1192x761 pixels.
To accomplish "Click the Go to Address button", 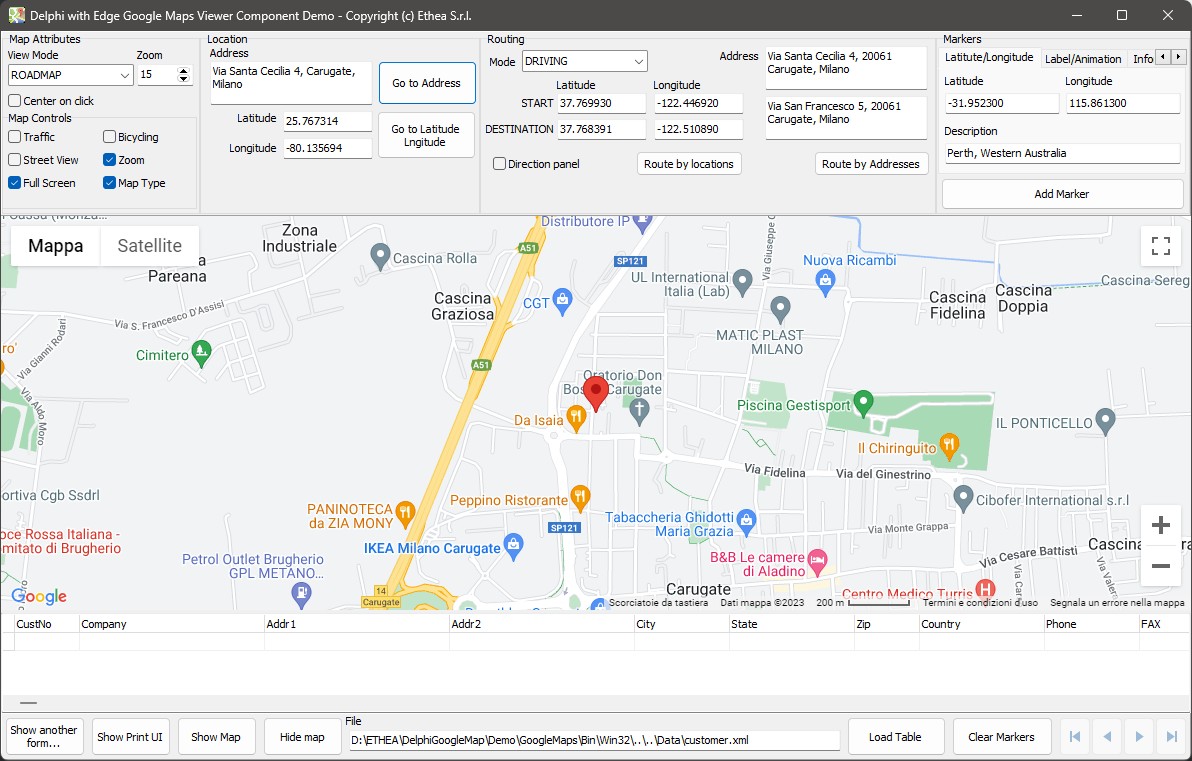I will point(426,83).
